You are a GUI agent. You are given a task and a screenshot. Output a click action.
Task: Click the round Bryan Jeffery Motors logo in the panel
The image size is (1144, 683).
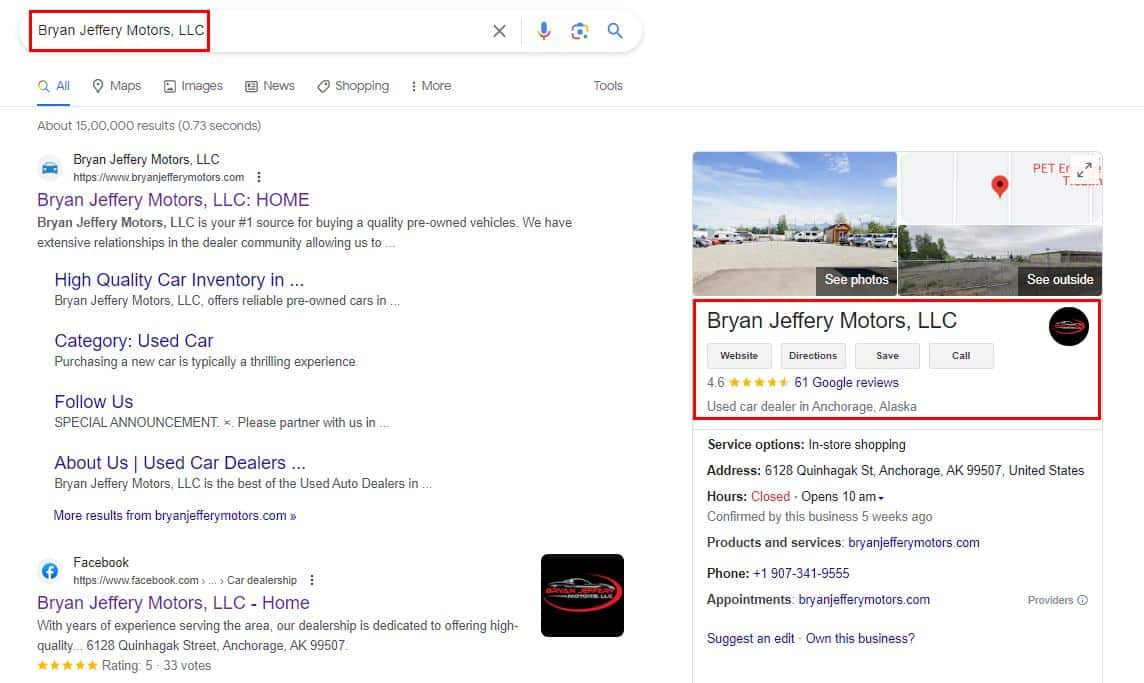point(1068,327)
